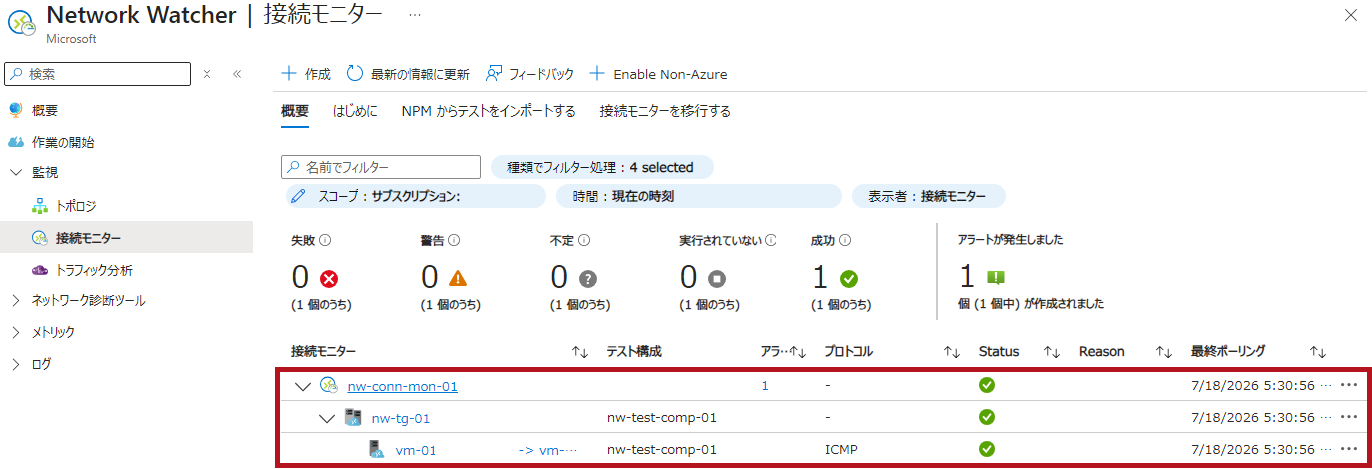Clear the sidebar search with X icon

point(207,74)
